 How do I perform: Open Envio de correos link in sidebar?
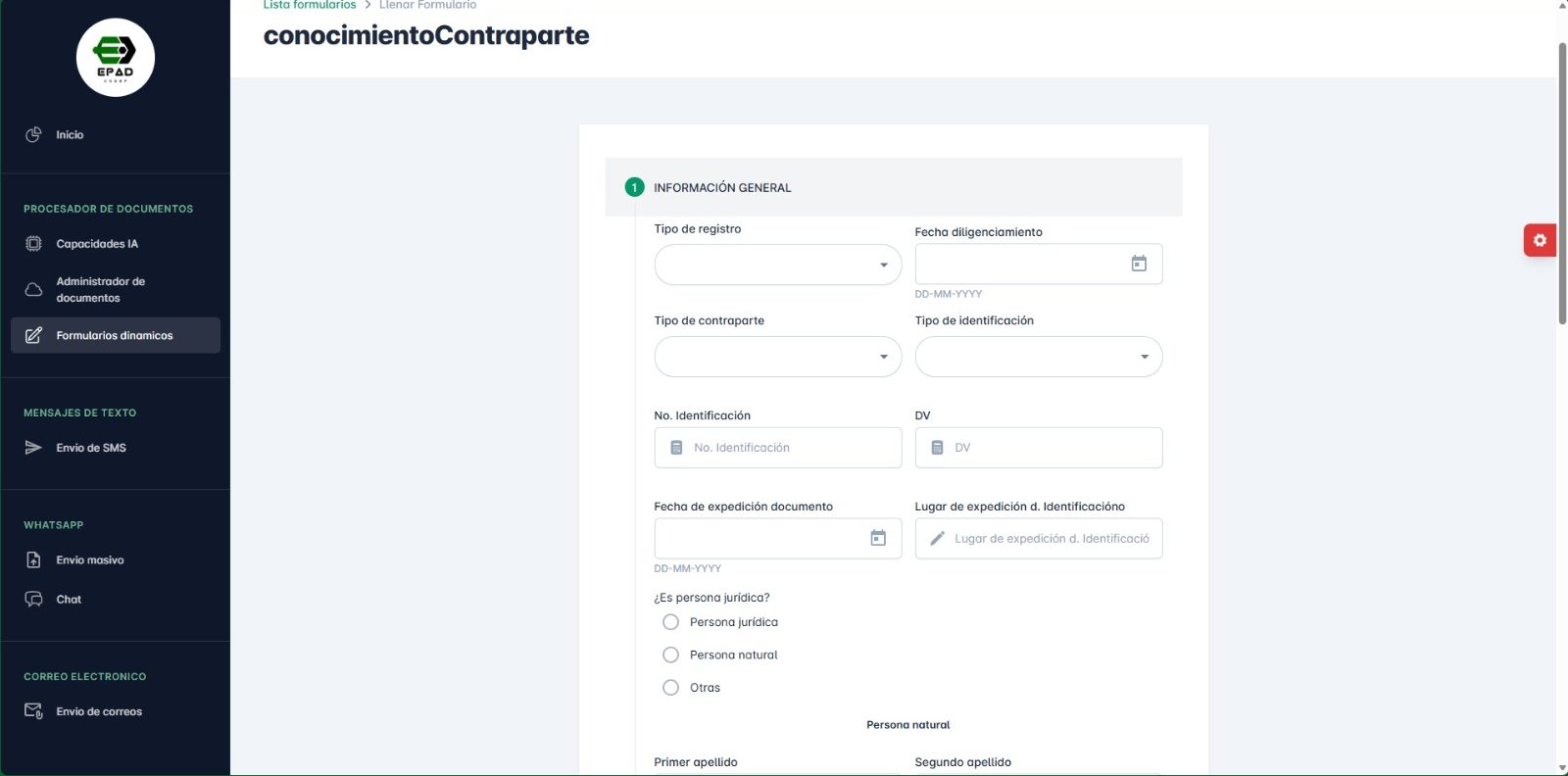(x=99, y=711)
